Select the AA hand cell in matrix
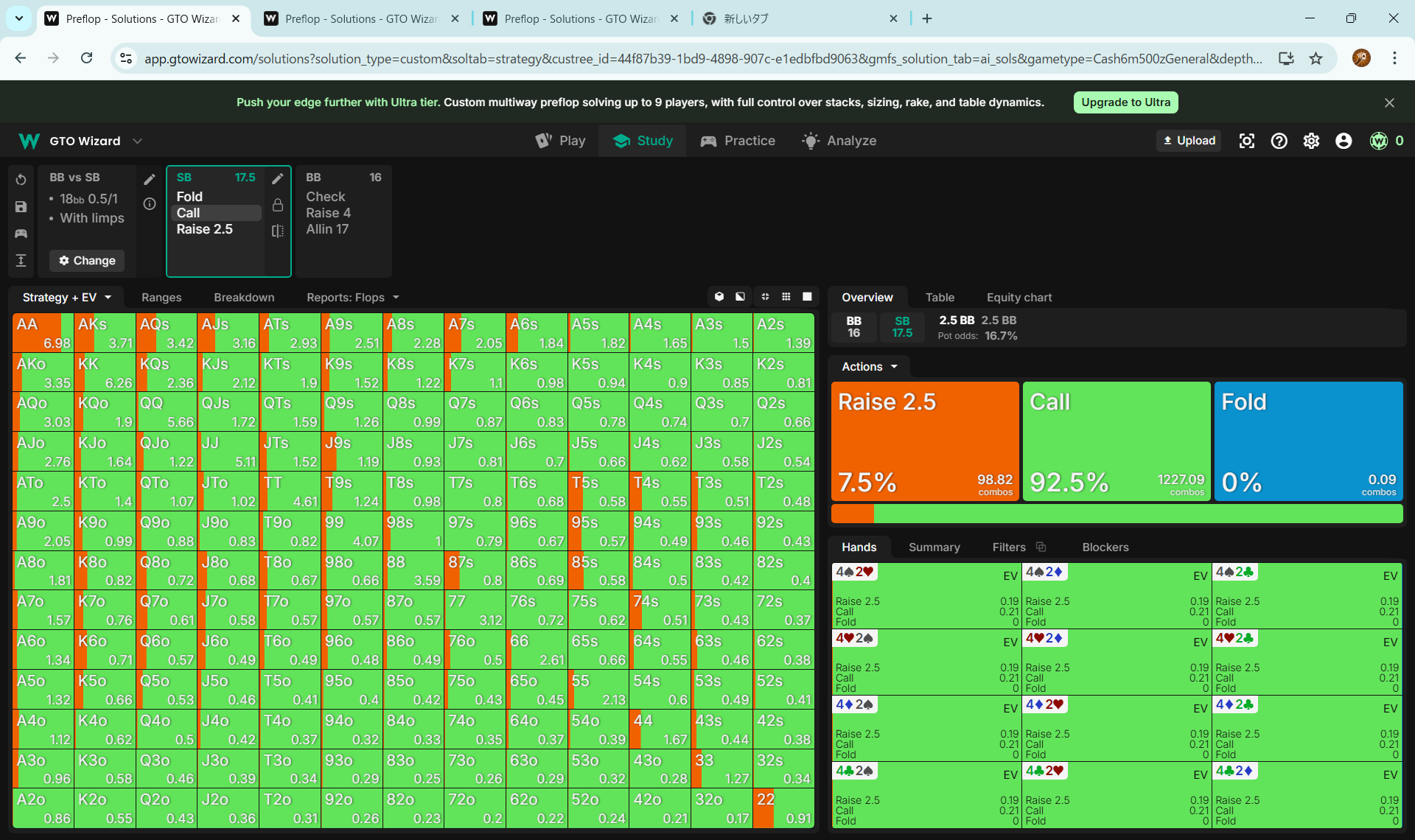The height and width of the screenshot is (840, 1415). [43, 332]
